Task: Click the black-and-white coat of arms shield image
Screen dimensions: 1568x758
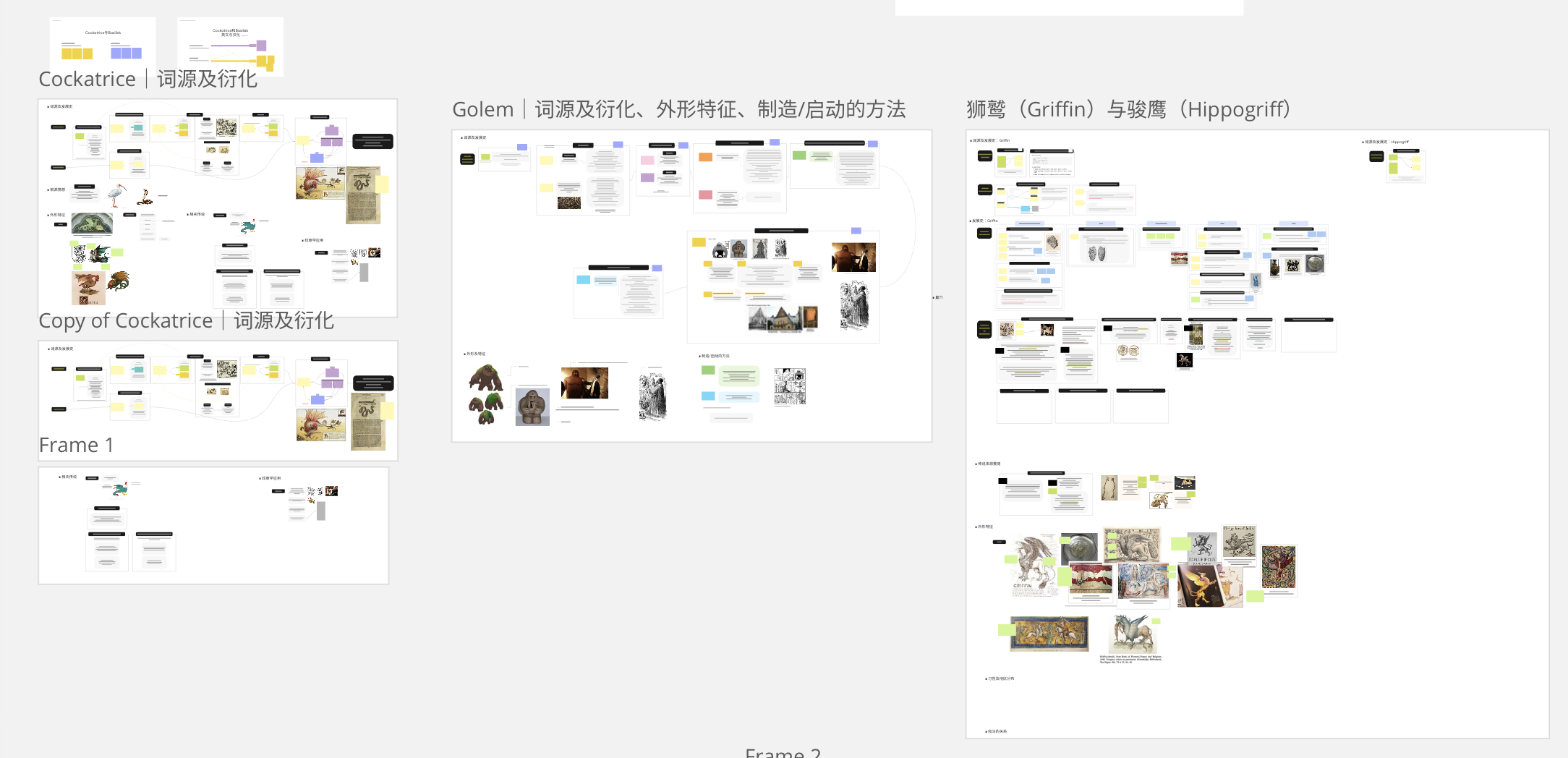Action: (x=80, y=254)
